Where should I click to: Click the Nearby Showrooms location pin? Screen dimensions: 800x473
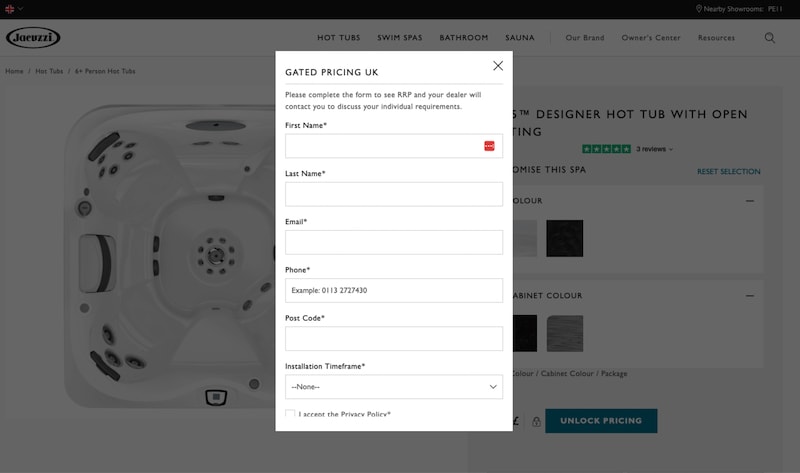[699, 9]
